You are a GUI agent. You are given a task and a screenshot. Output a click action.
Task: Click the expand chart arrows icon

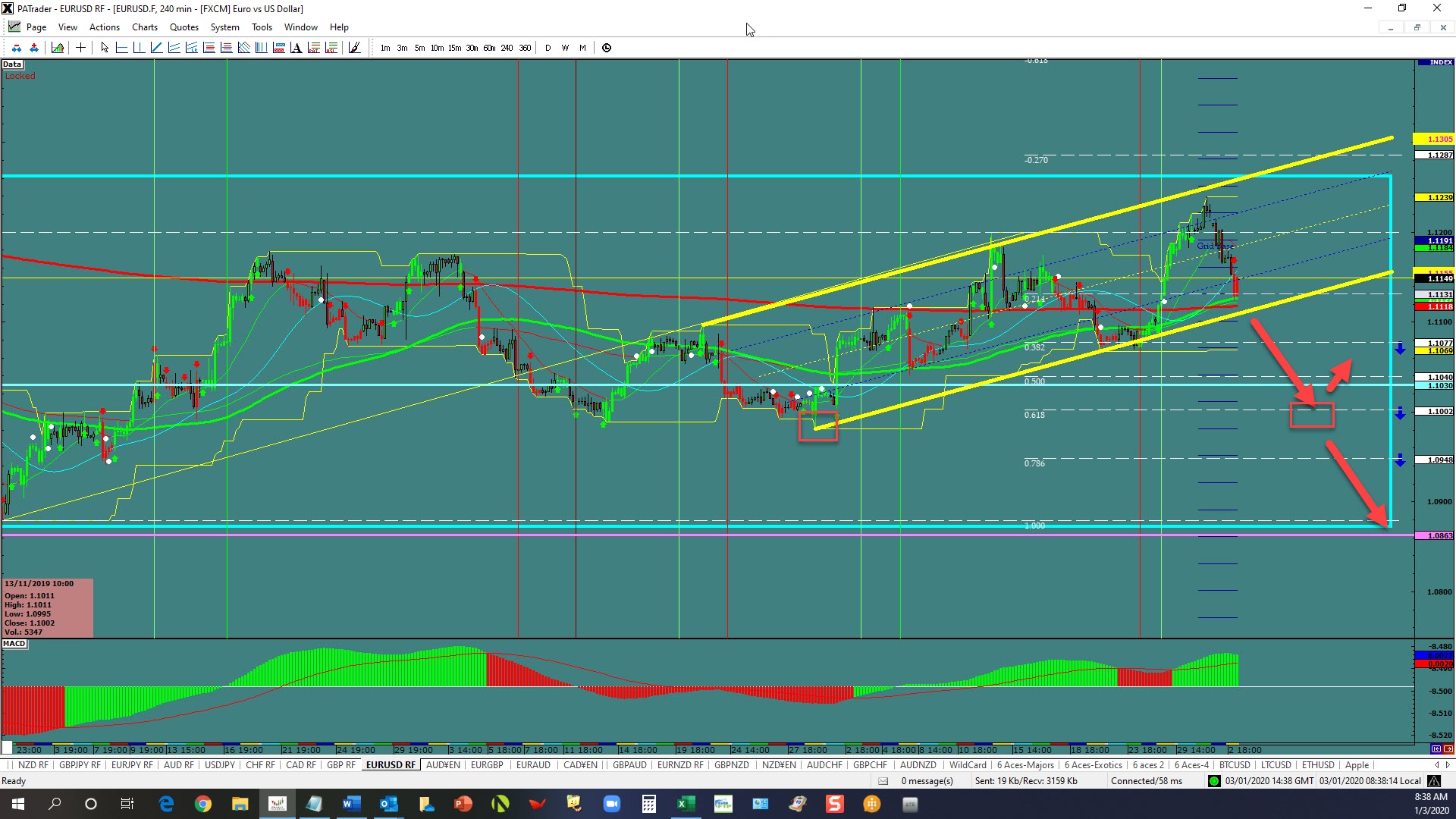34,48
